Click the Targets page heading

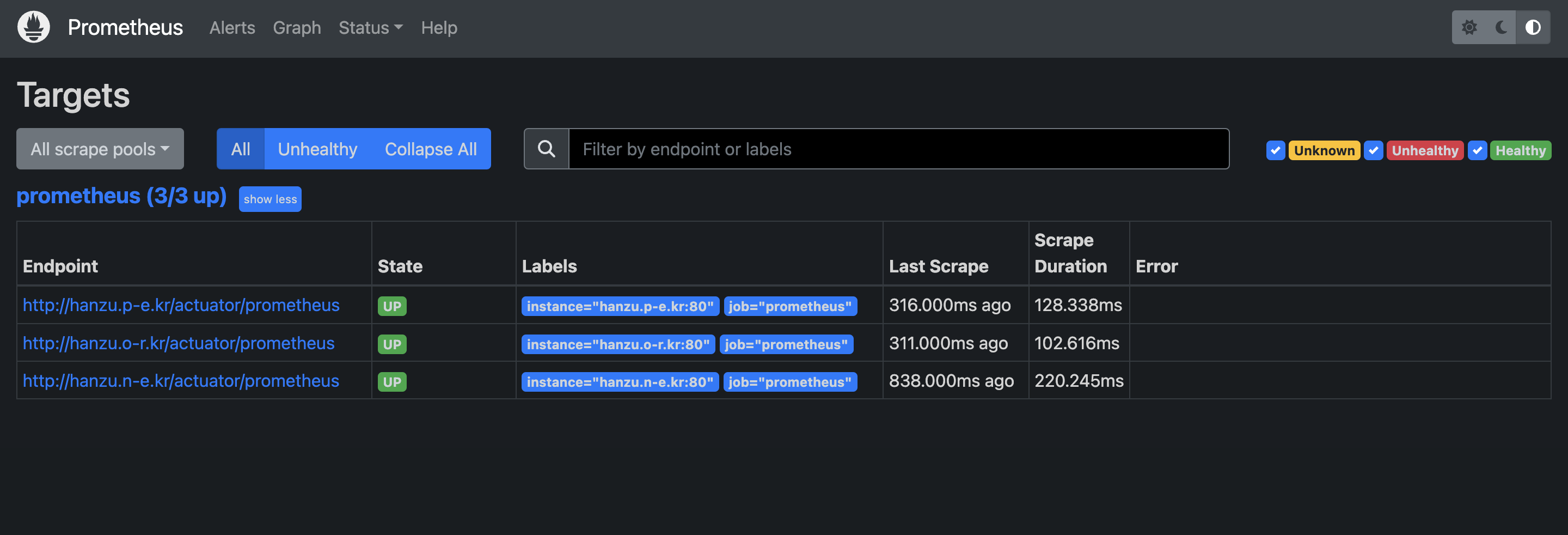click(x=73, y=95)
